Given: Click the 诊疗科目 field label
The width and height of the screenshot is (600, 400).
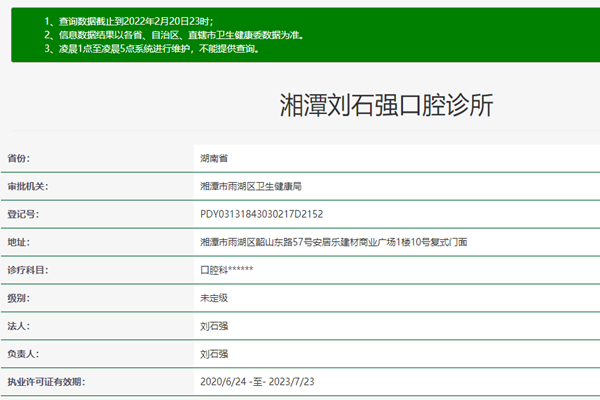Looking at the screenshot, I should [28, 270].
